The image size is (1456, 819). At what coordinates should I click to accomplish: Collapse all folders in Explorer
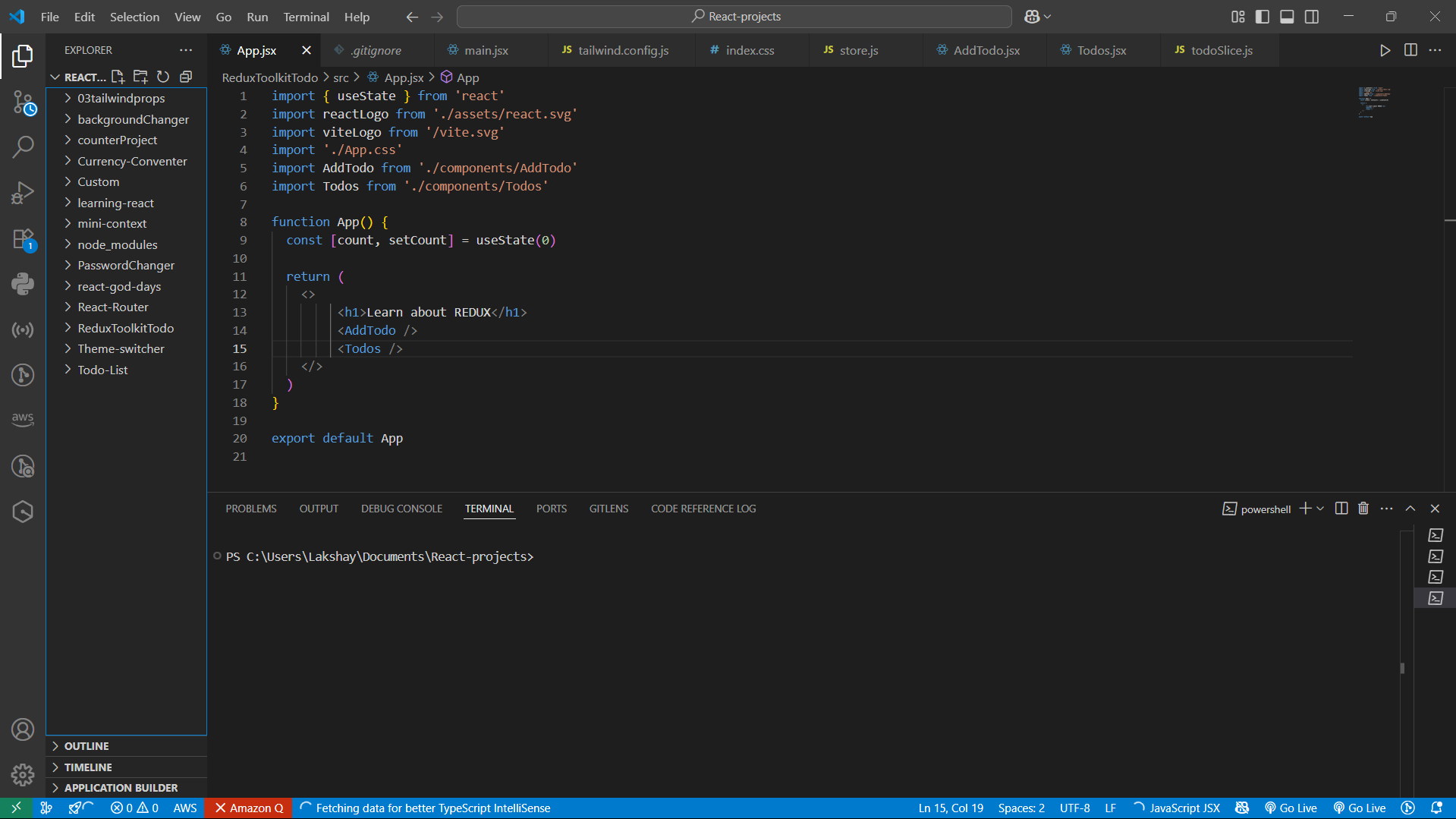coord(186,77)
